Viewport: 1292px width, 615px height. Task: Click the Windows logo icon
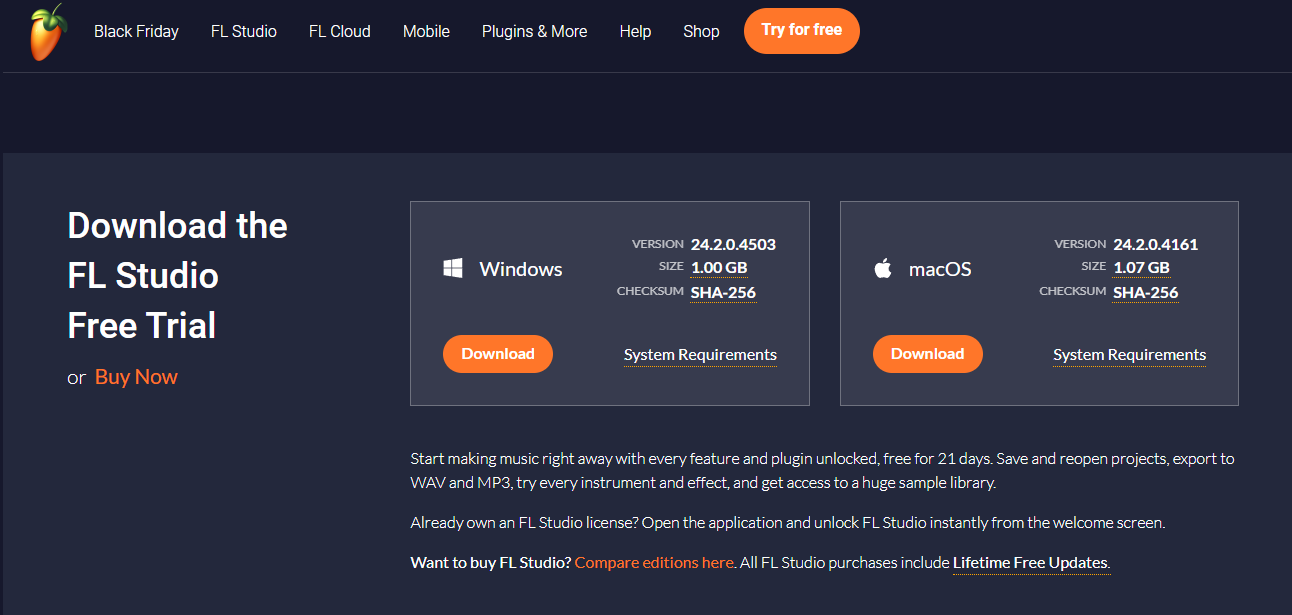tap(453, 268)
